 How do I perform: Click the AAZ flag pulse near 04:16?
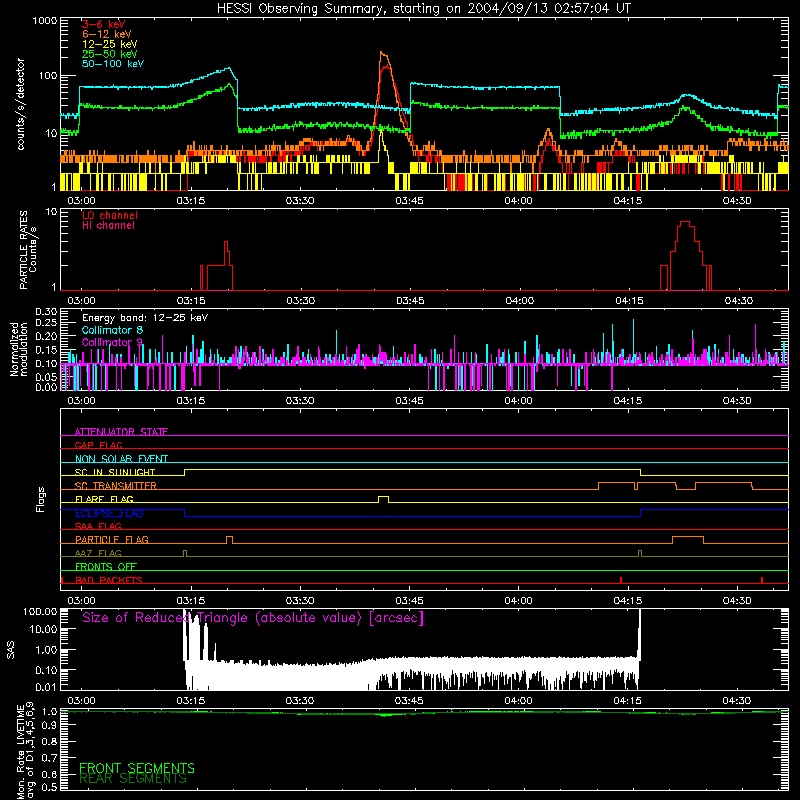pyautogui.click(x=640, y=553)
